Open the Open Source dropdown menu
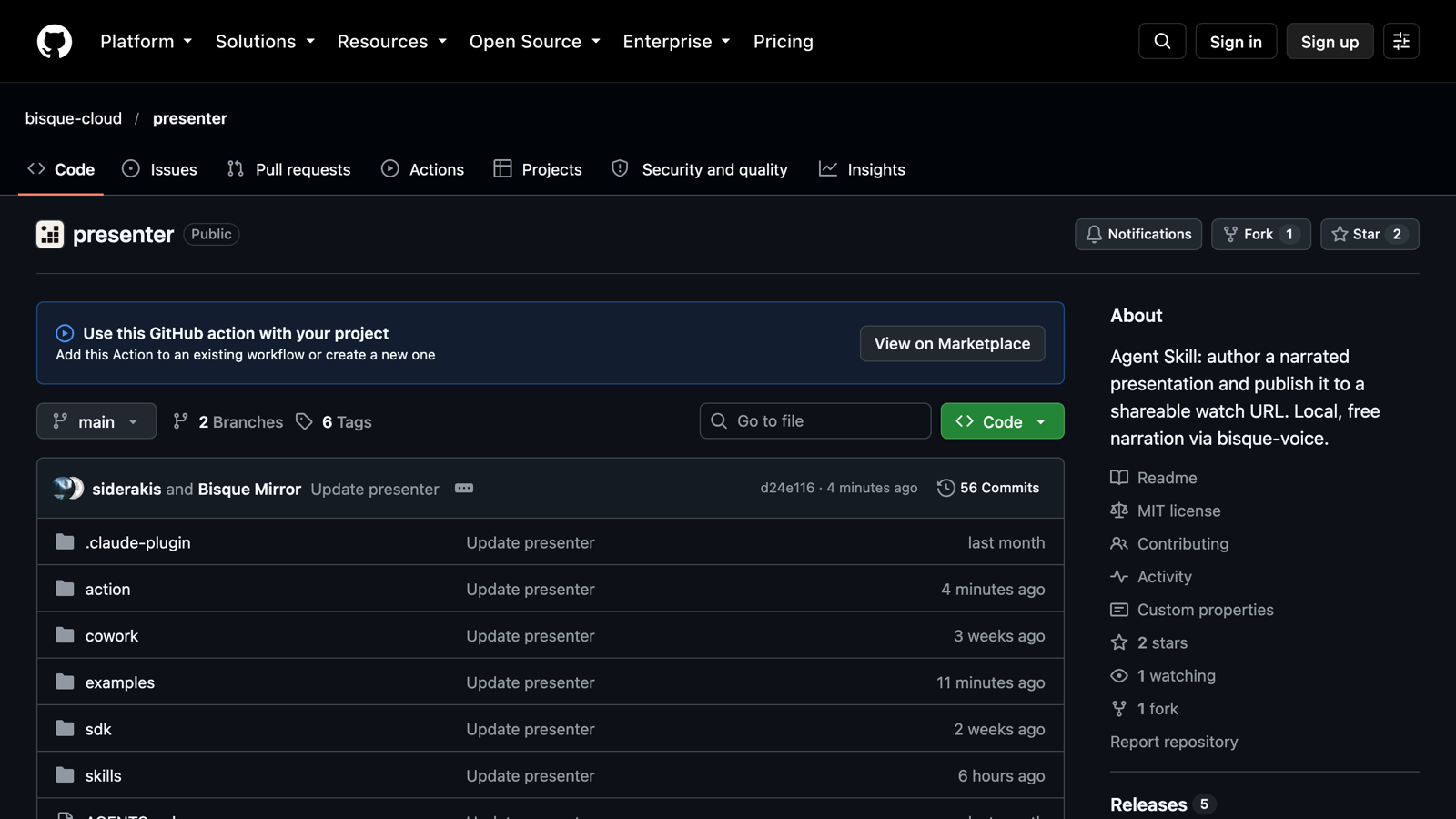1456x819 pixels. click(x=535, y=41)
